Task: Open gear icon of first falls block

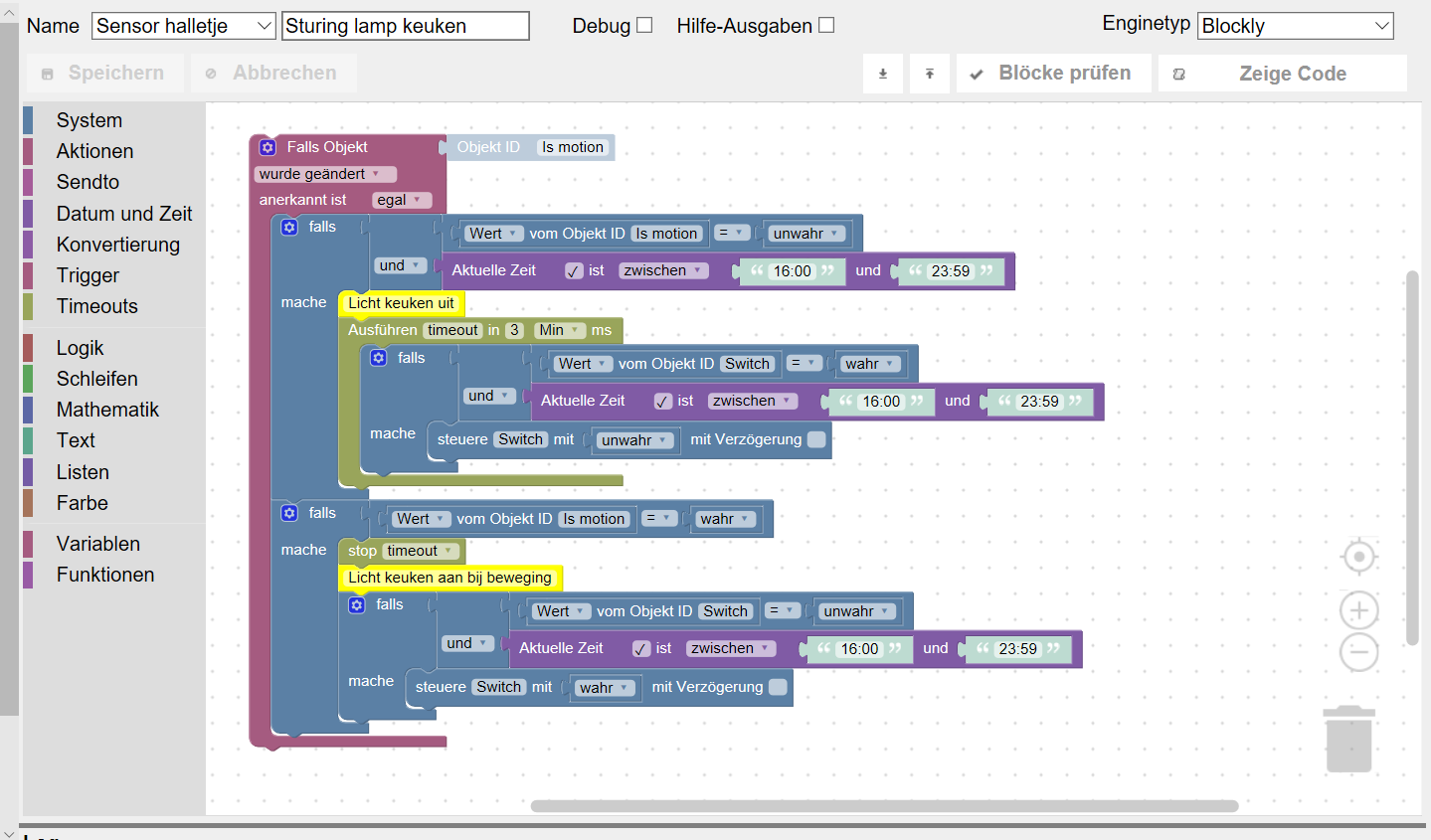Action: coord(289,227)
